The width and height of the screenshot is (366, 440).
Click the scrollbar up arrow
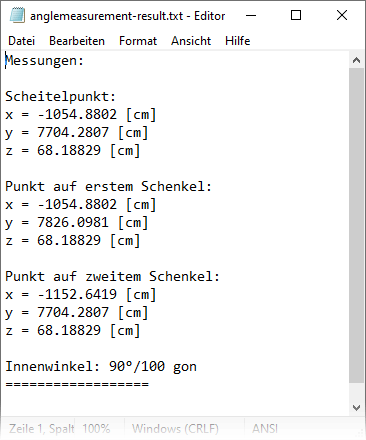(x=356, y=60)
